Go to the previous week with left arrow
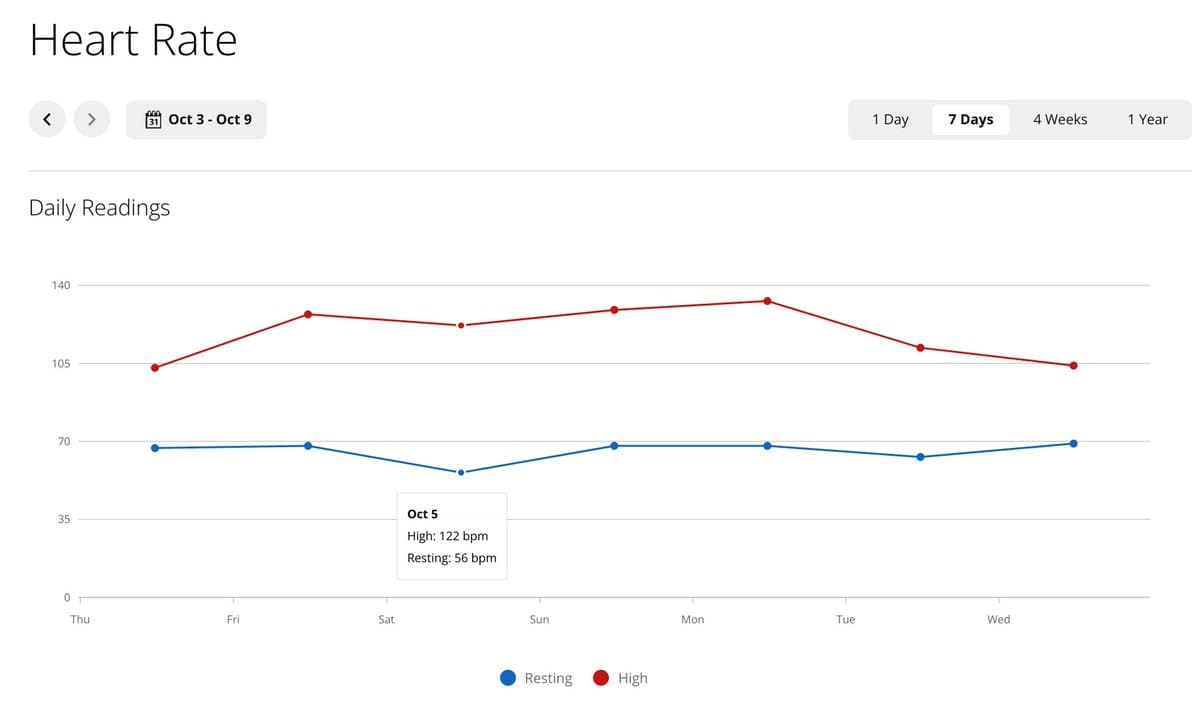This screenshot has height=705, width=1200. click(47, 119)
